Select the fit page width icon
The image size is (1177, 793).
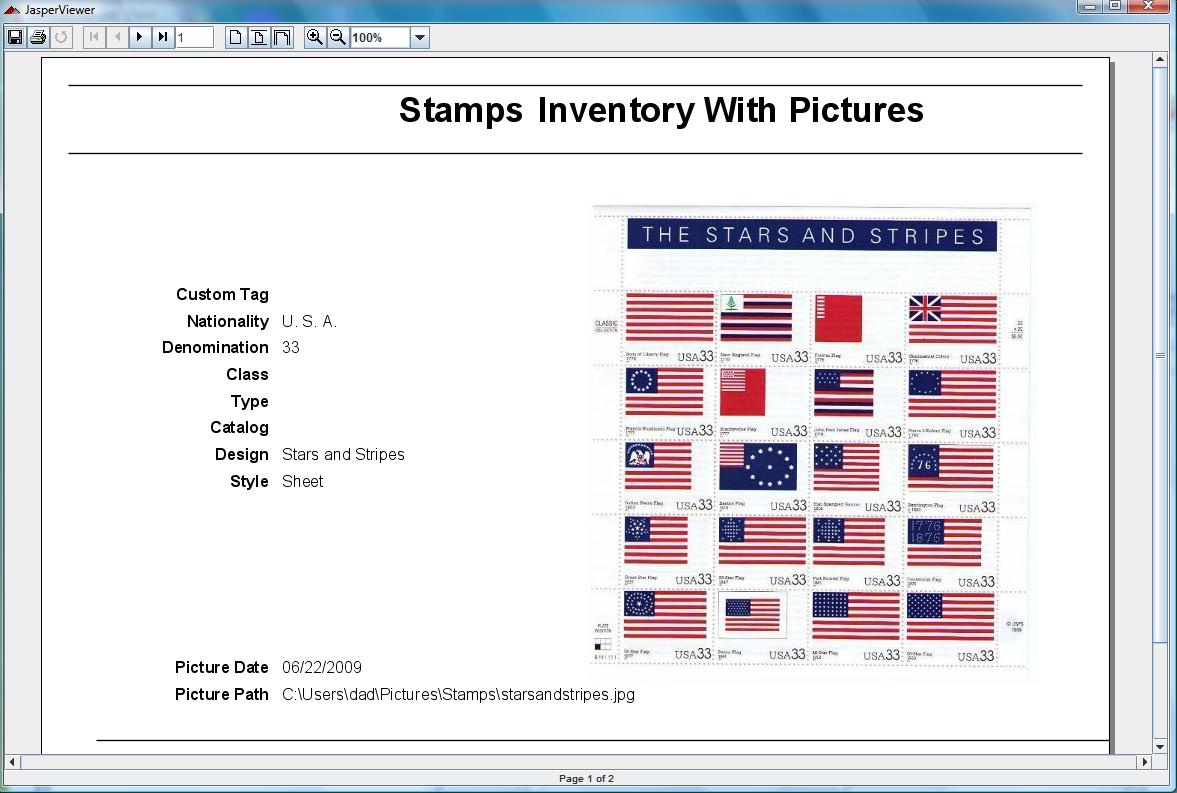pyautogui.click(x=280, y=37)
